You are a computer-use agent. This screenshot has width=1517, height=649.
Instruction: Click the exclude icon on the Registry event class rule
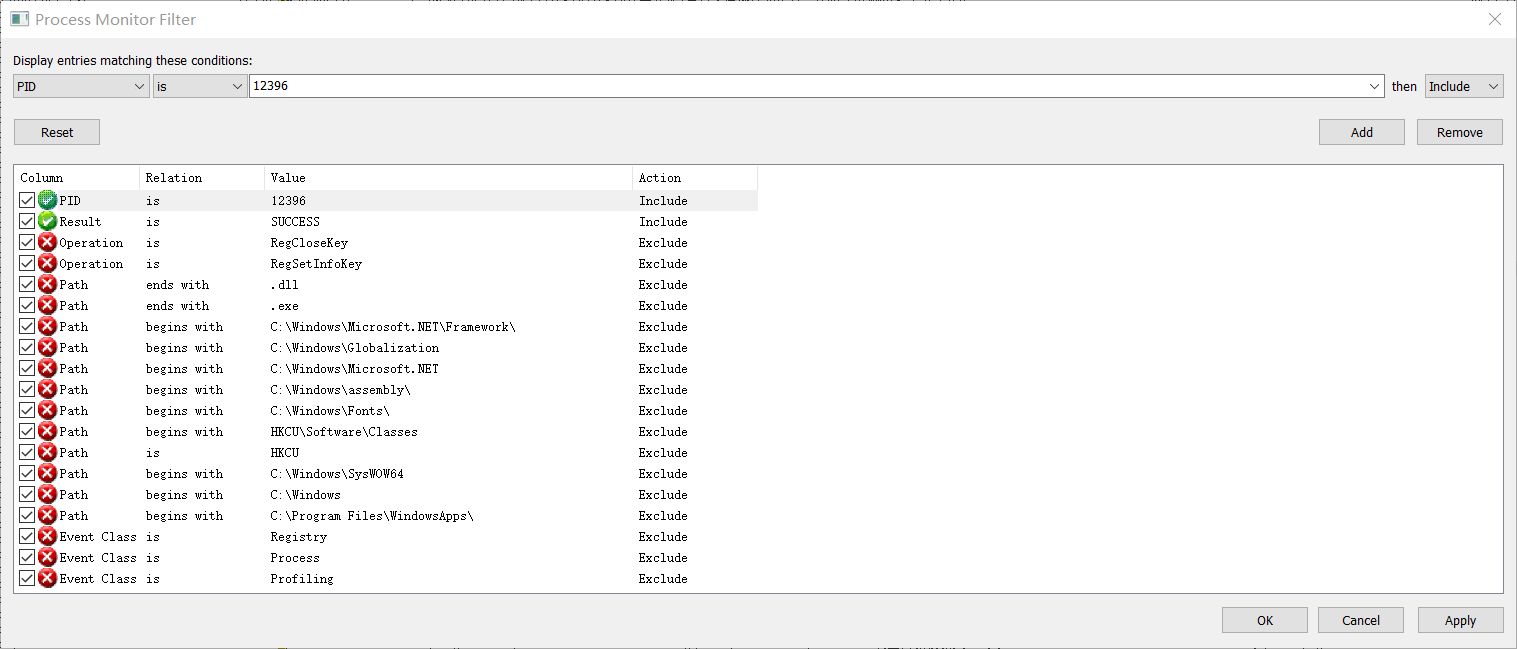tap(47, 536)
